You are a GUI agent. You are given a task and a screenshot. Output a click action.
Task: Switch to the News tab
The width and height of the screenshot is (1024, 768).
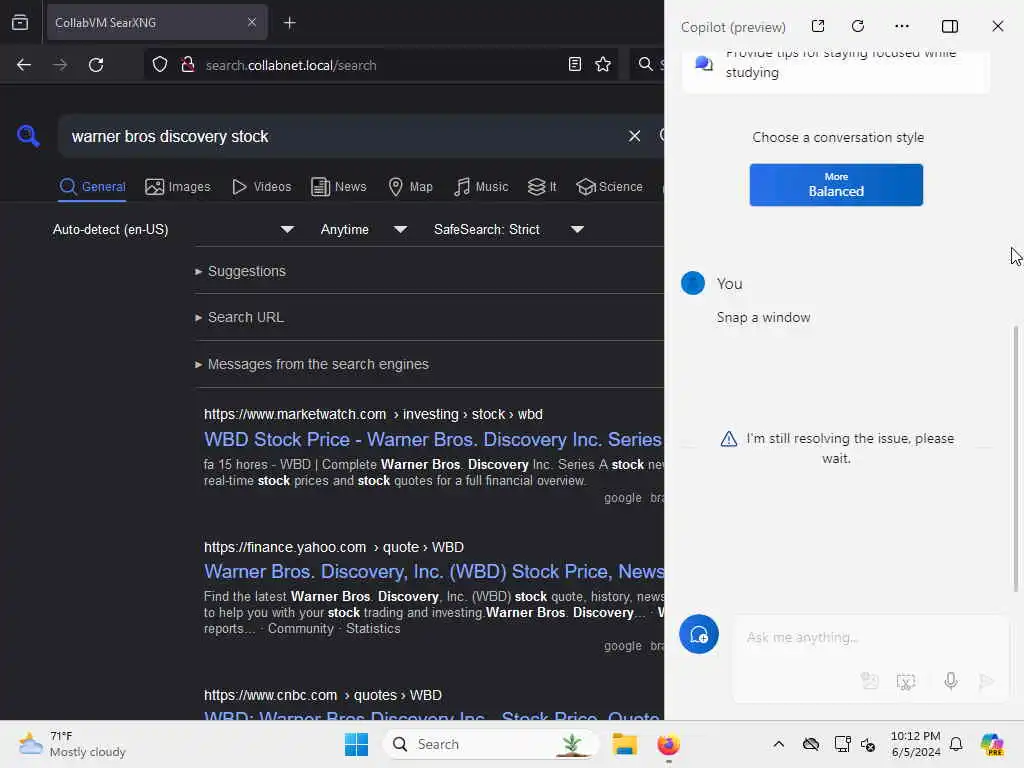click(x=338, y=187)
